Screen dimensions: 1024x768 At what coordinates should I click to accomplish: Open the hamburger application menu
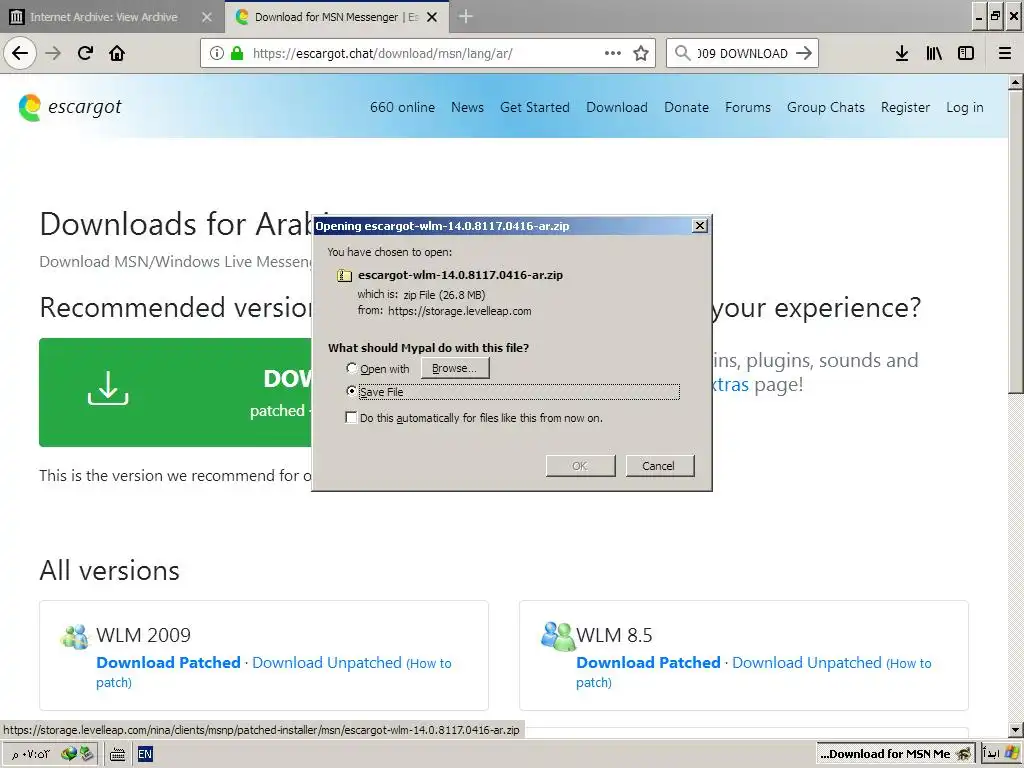coord(1005,53)
